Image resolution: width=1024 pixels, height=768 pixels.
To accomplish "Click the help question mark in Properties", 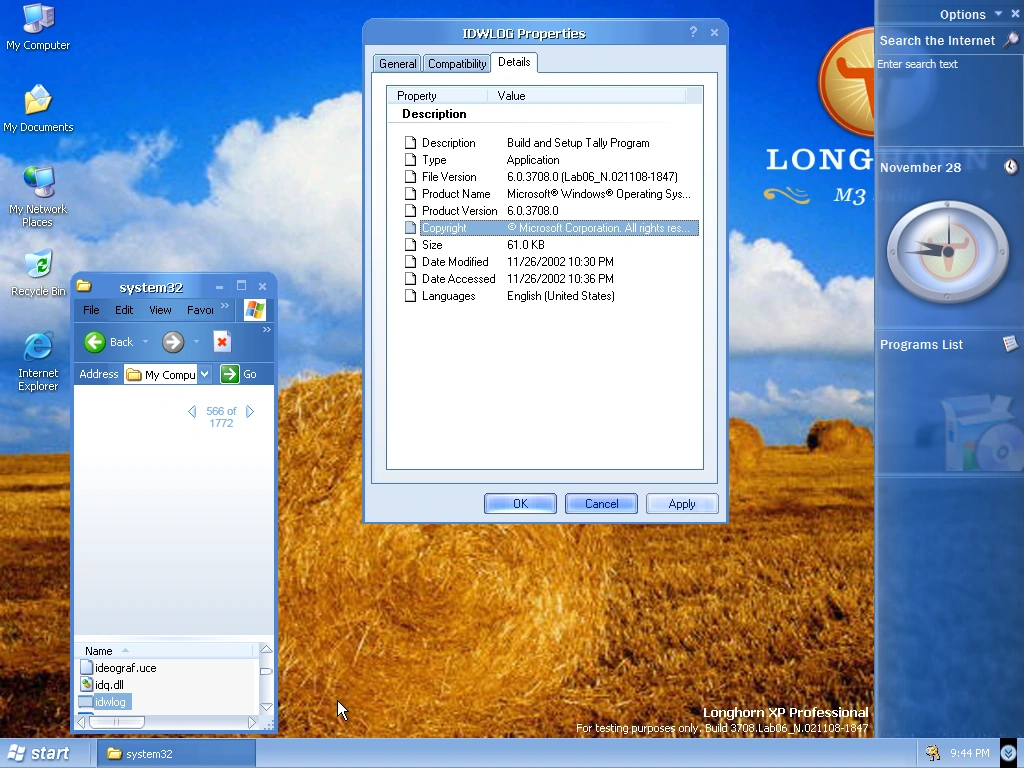I will (x=693, y=32).
